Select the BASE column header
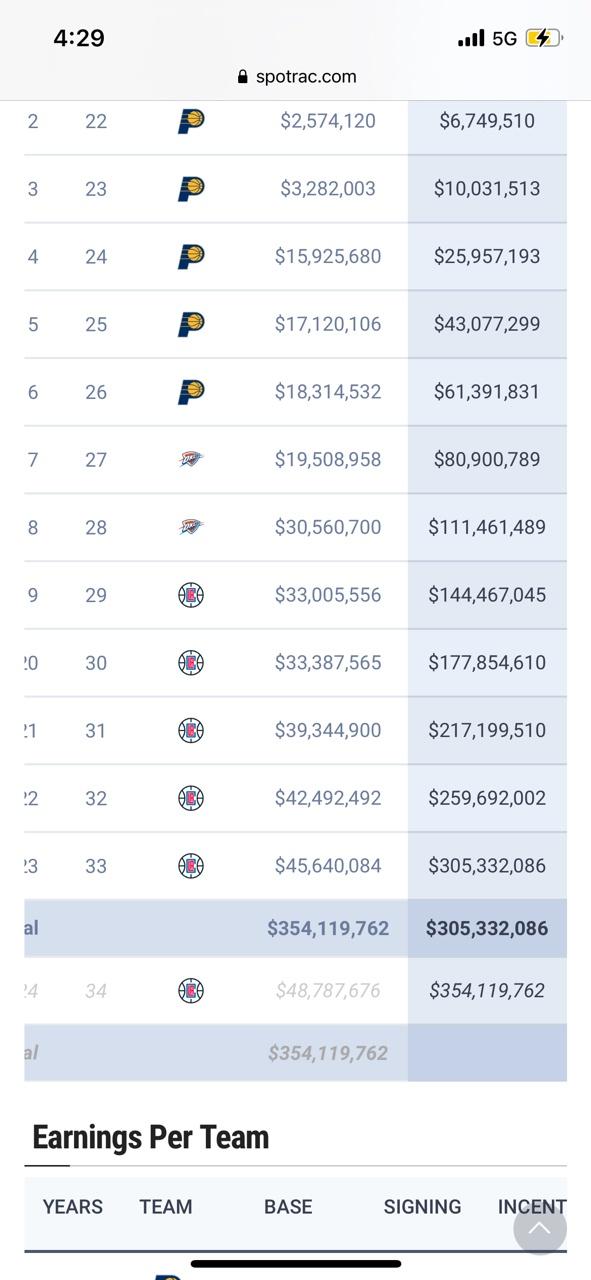Viewport: 591px width, 1280px height. (x=288, y=1207)
